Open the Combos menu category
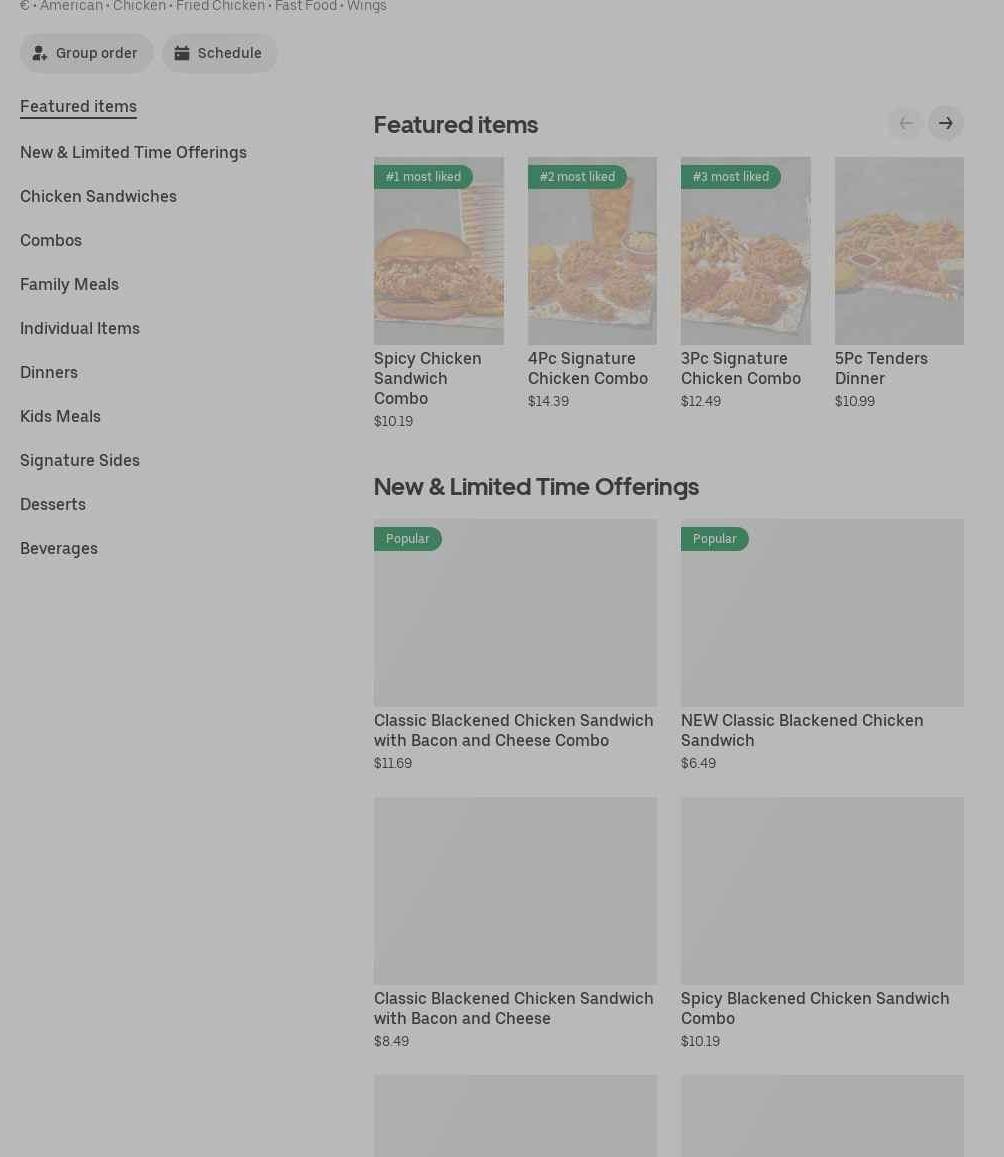The height and width of the screenshot is (1157, 1004). (x=51, y=240)
